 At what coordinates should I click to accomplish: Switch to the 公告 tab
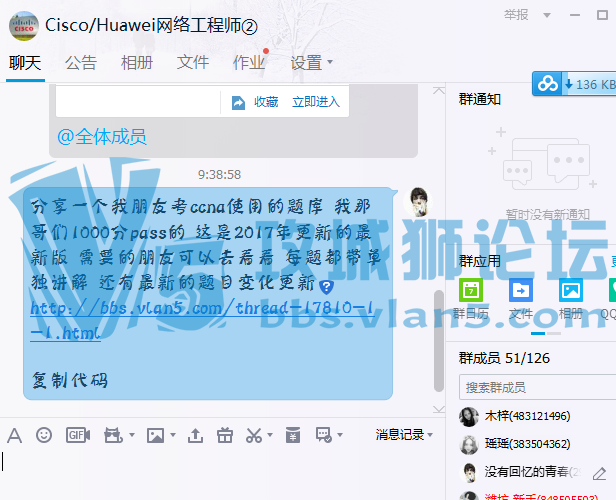coord(81,62)
